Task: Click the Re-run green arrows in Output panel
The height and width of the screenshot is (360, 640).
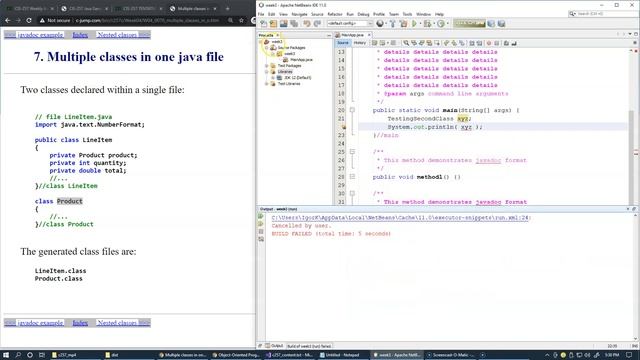Action: pos(261,216)
